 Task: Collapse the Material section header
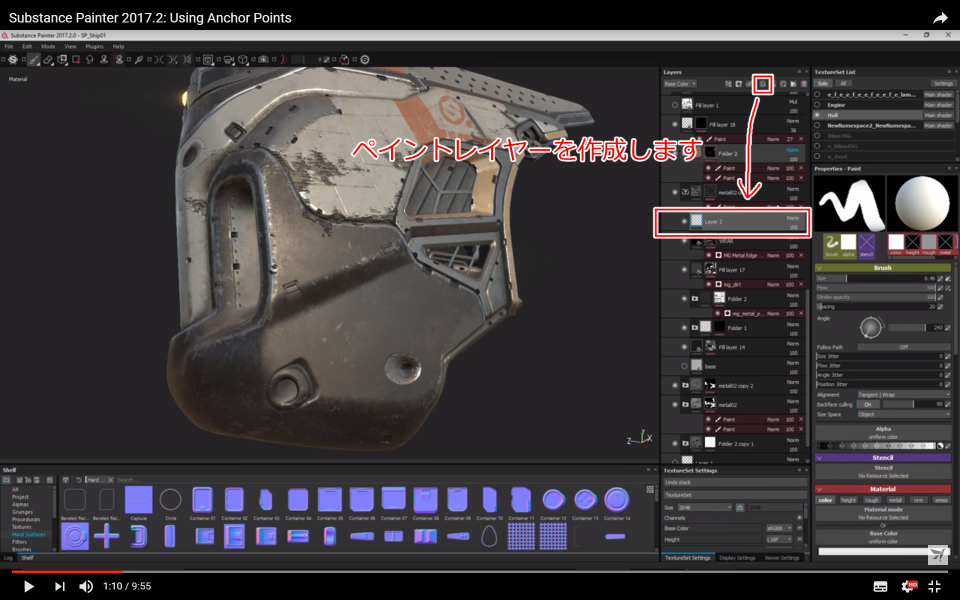pos(882,489)
